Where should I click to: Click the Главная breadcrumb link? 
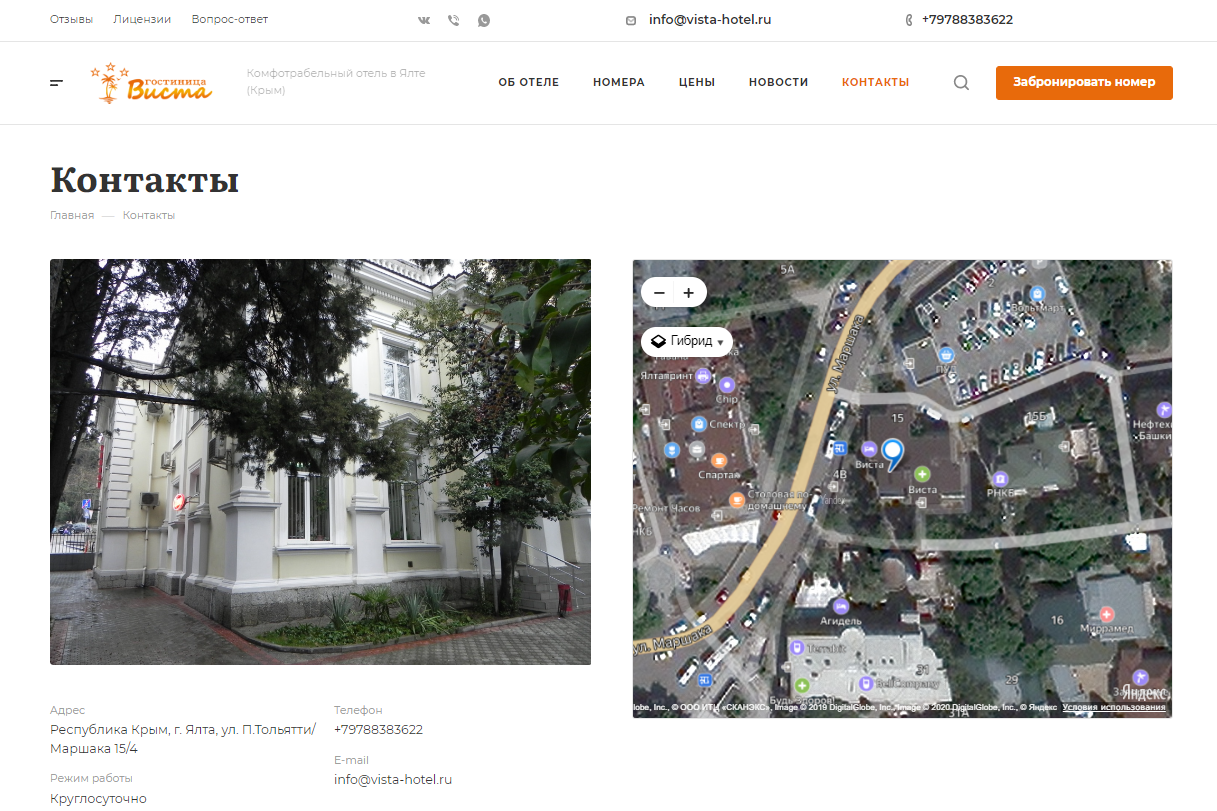[x=72, y=215]
